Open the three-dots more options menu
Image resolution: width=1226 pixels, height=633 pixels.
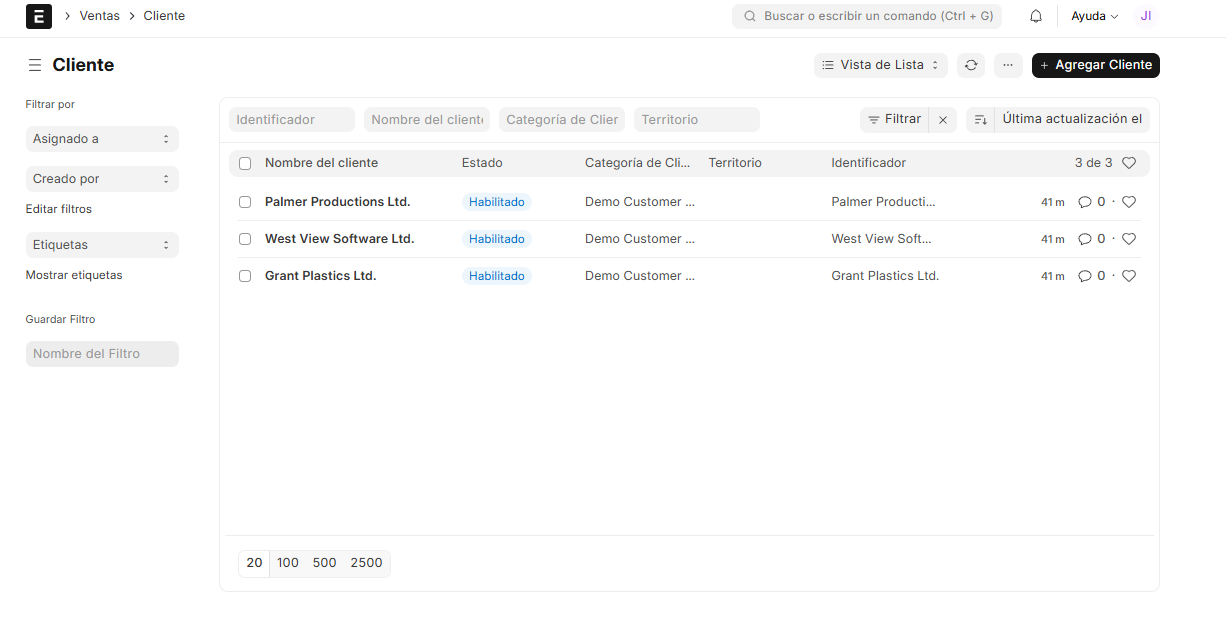(x=1008, y=65)
